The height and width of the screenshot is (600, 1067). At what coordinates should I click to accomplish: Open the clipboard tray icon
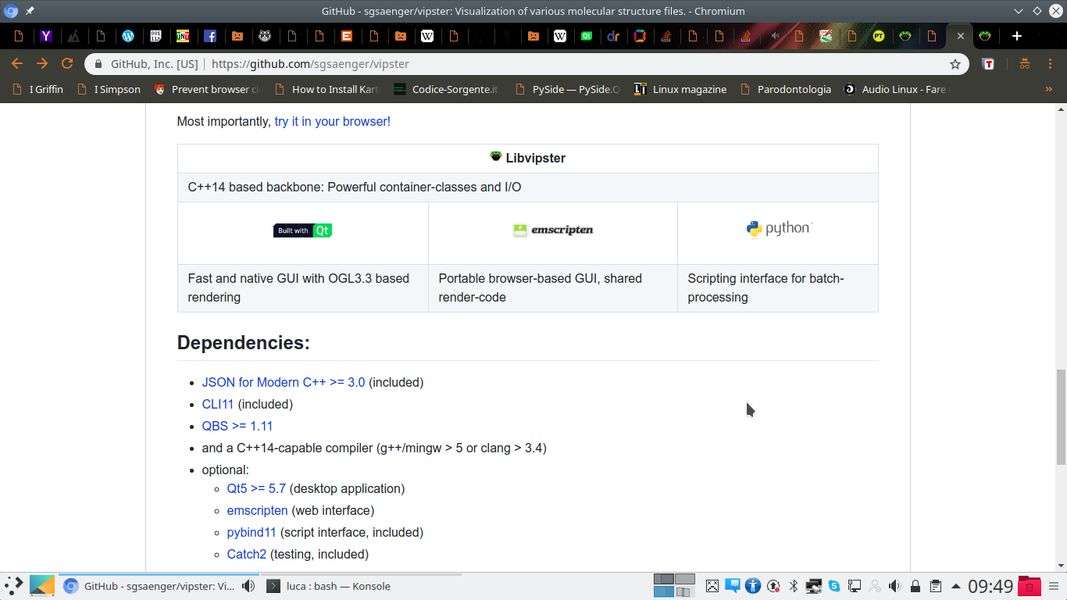tap(936, 586)
